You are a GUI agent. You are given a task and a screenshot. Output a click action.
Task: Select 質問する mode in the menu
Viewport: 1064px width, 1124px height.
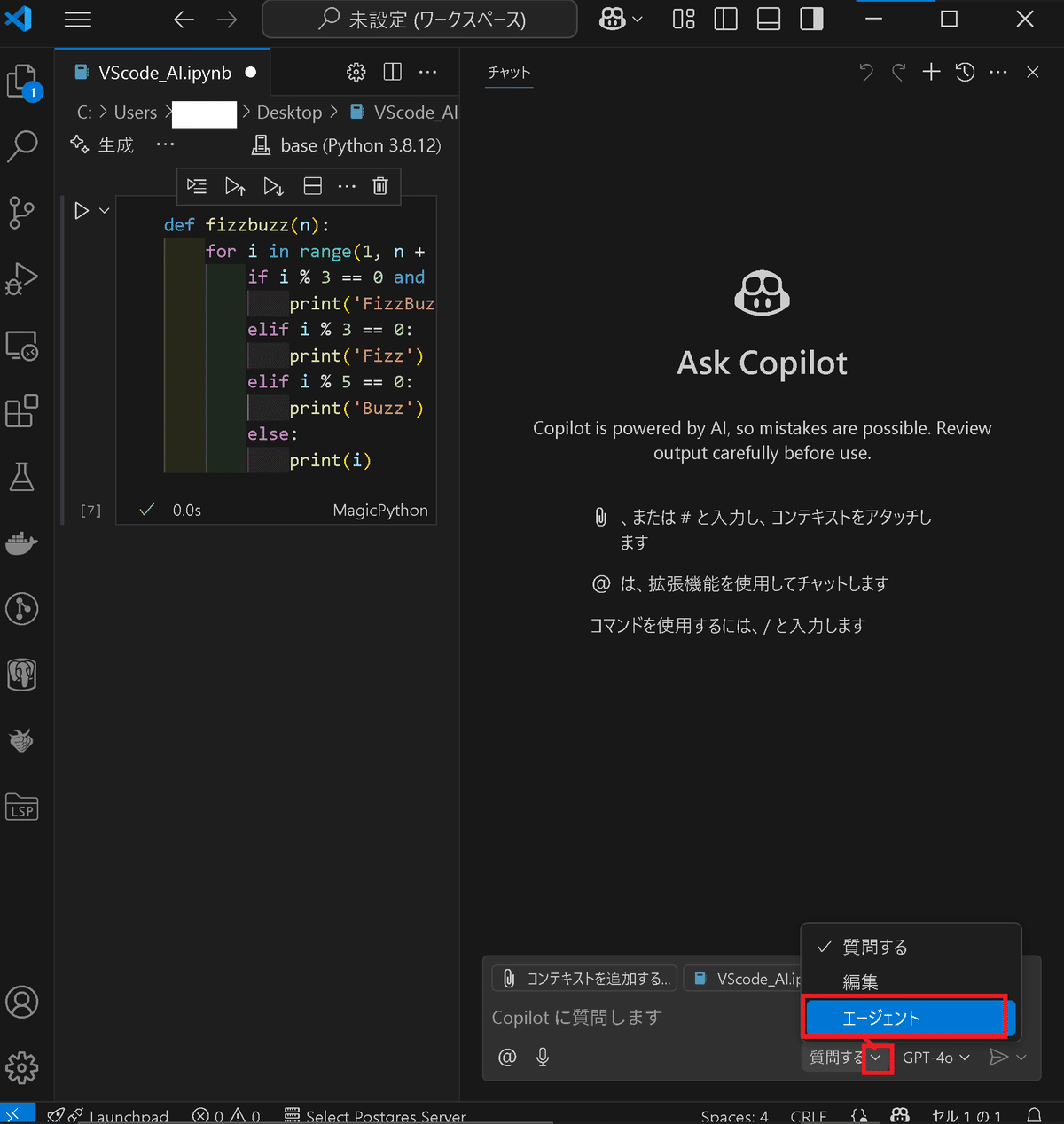point(911,947)
